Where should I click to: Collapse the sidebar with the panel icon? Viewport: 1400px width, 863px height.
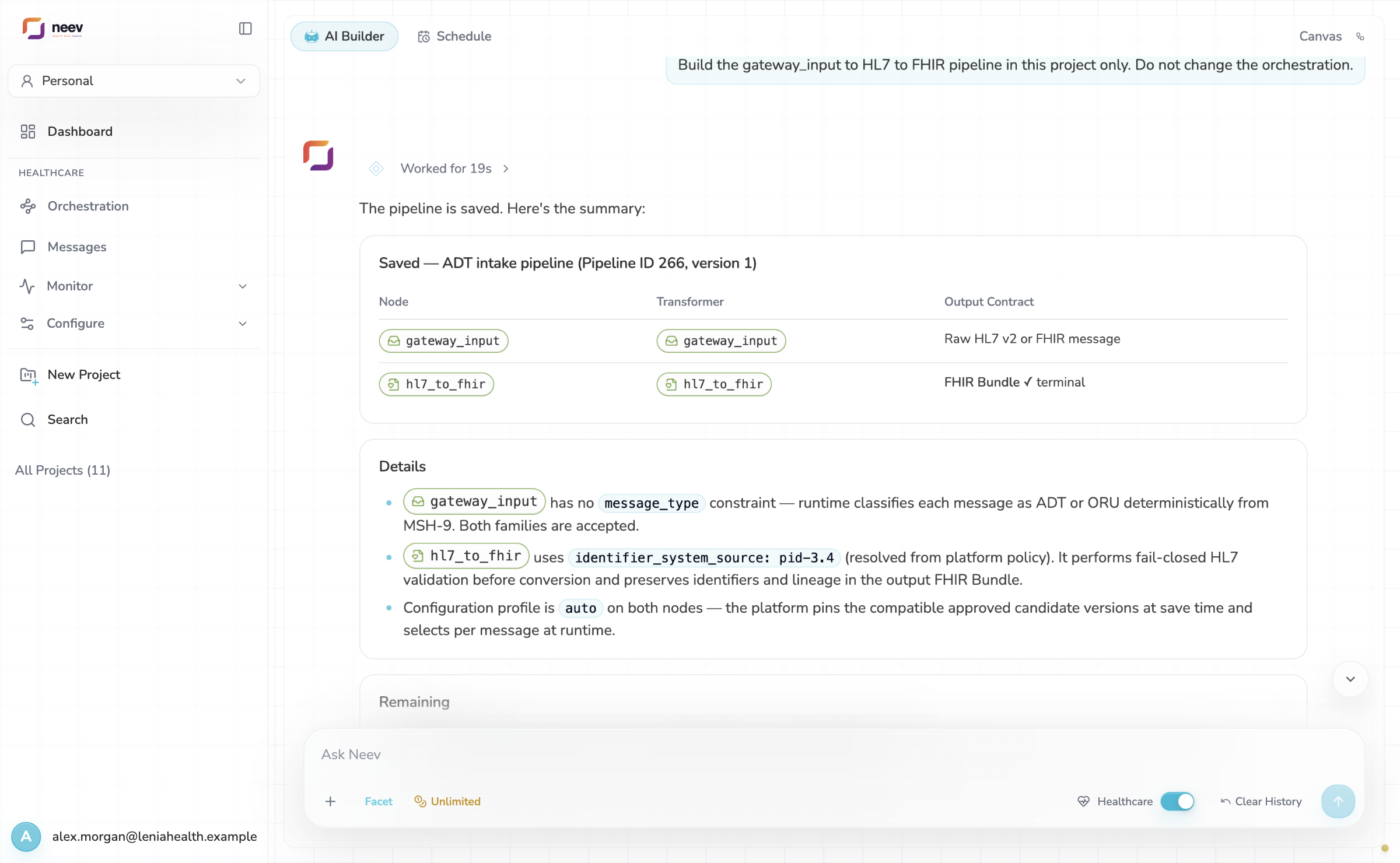[x=246, y=29]
